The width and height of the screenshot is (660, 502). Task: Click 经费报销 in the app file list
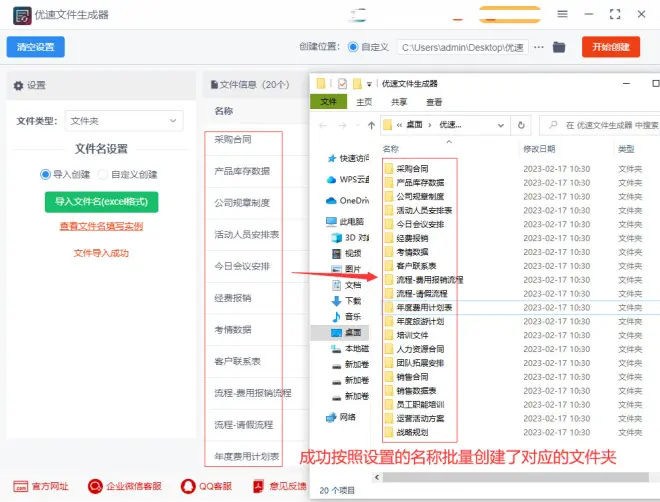click(233, 298)
